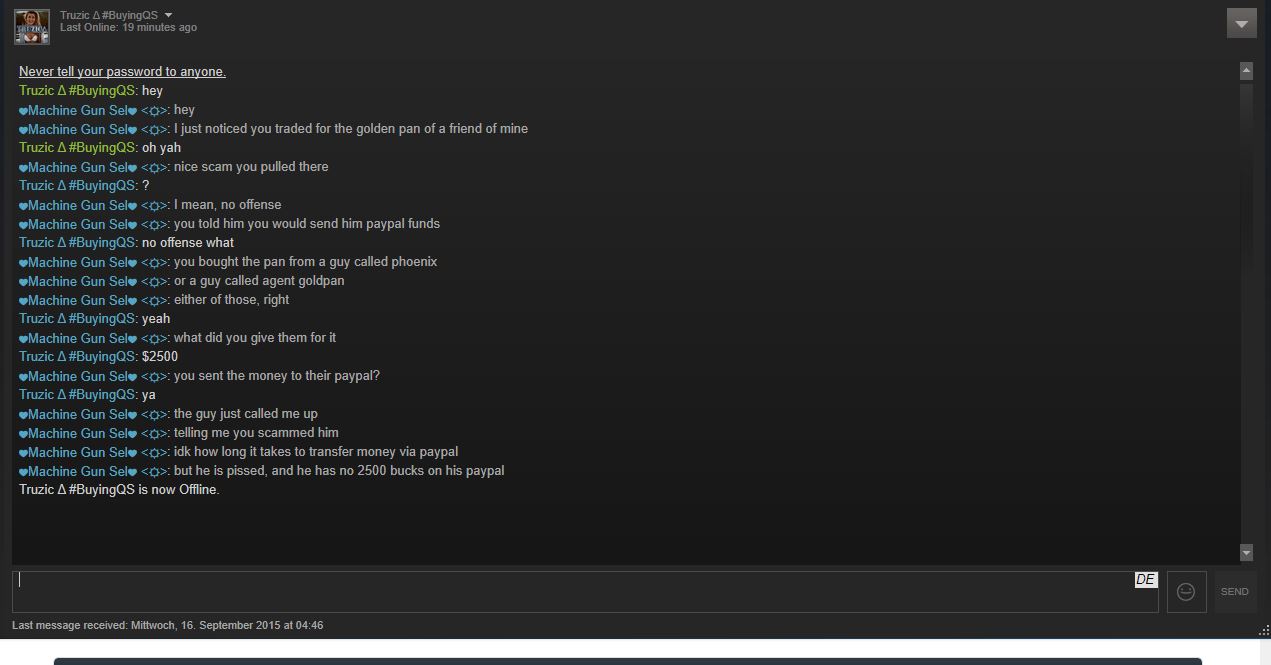The width and height of the screenshot is (1271, 665).
Task: Click the 'Never tell your password' warning
Action: point(122,72)
